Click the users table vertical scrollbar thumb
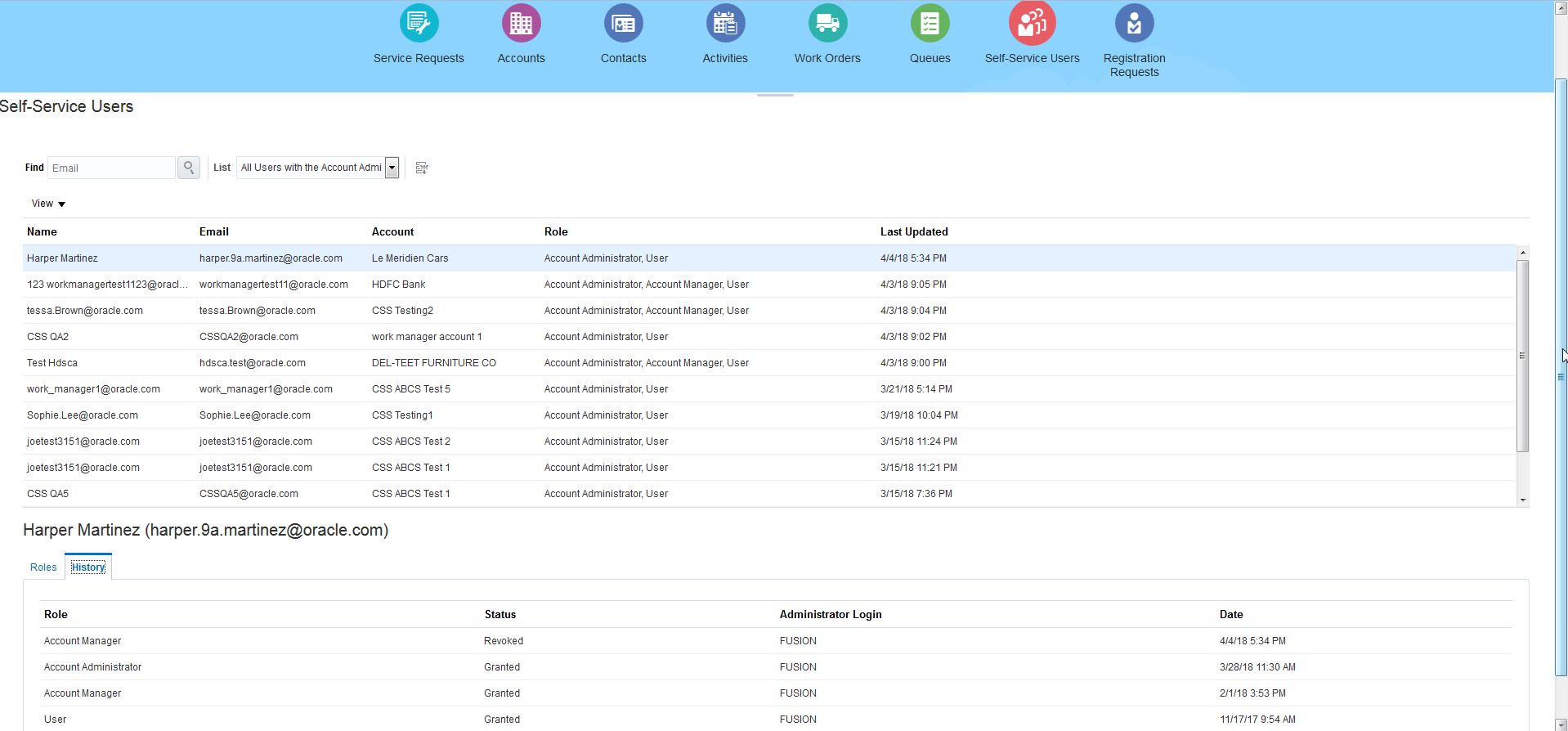The image size is (1568, 731). [1523, 356]
